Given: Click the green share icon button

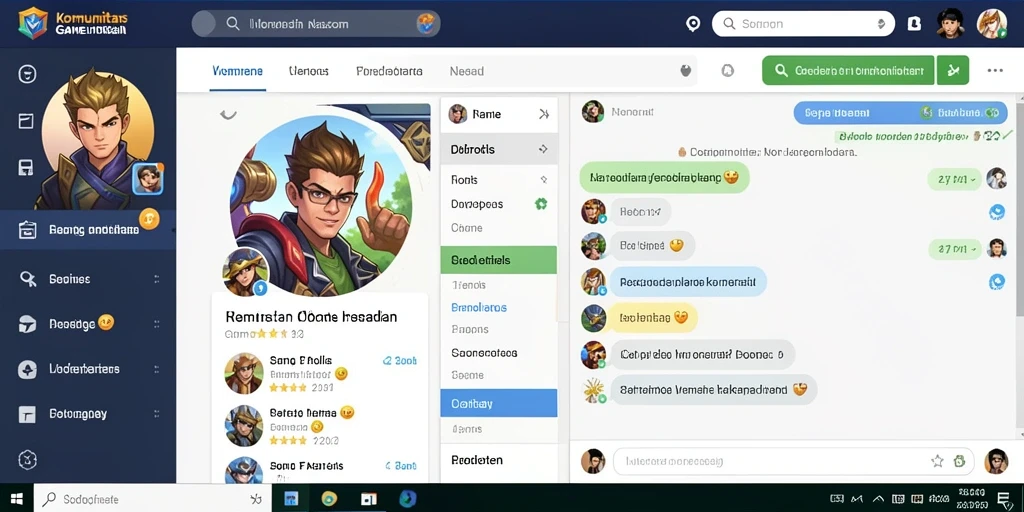Looking at the screenshot, I should click(x=953, y=71).
